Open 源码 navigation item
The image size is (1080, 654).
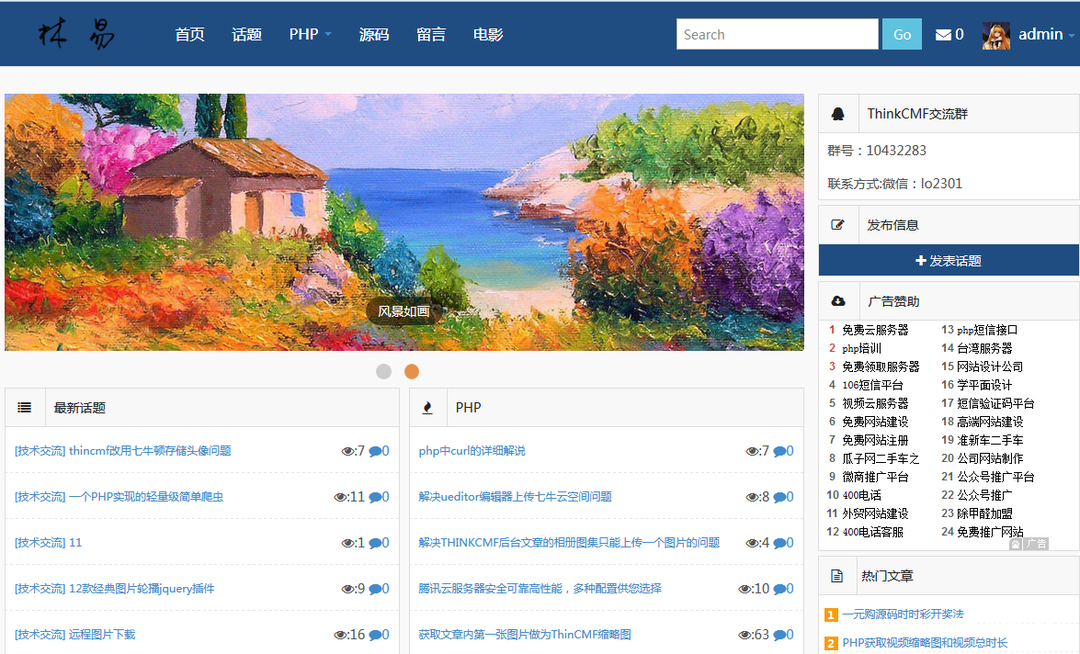pos(374,34)
